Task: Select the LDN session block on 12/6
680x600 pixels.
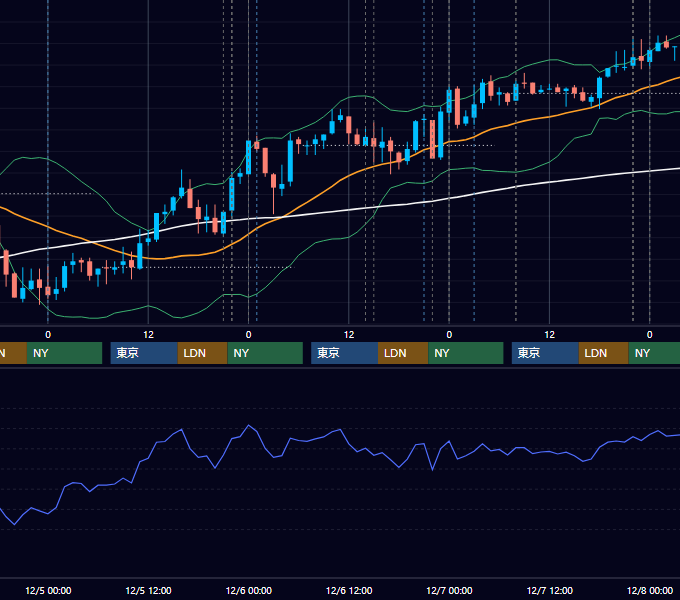Action: point(403,353)
